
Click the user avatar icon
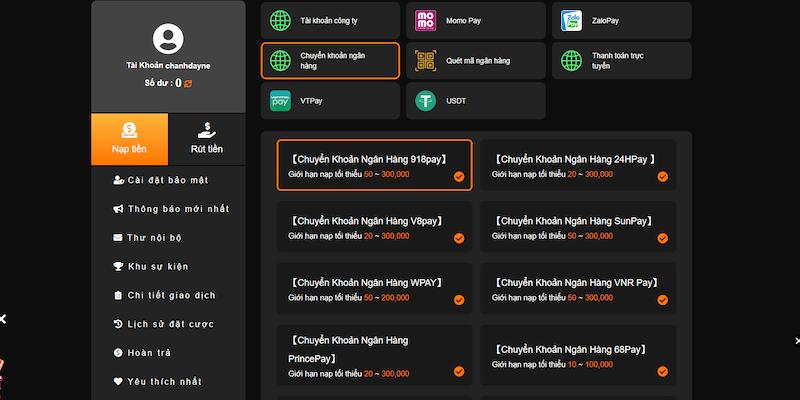(x=168, y=39)
